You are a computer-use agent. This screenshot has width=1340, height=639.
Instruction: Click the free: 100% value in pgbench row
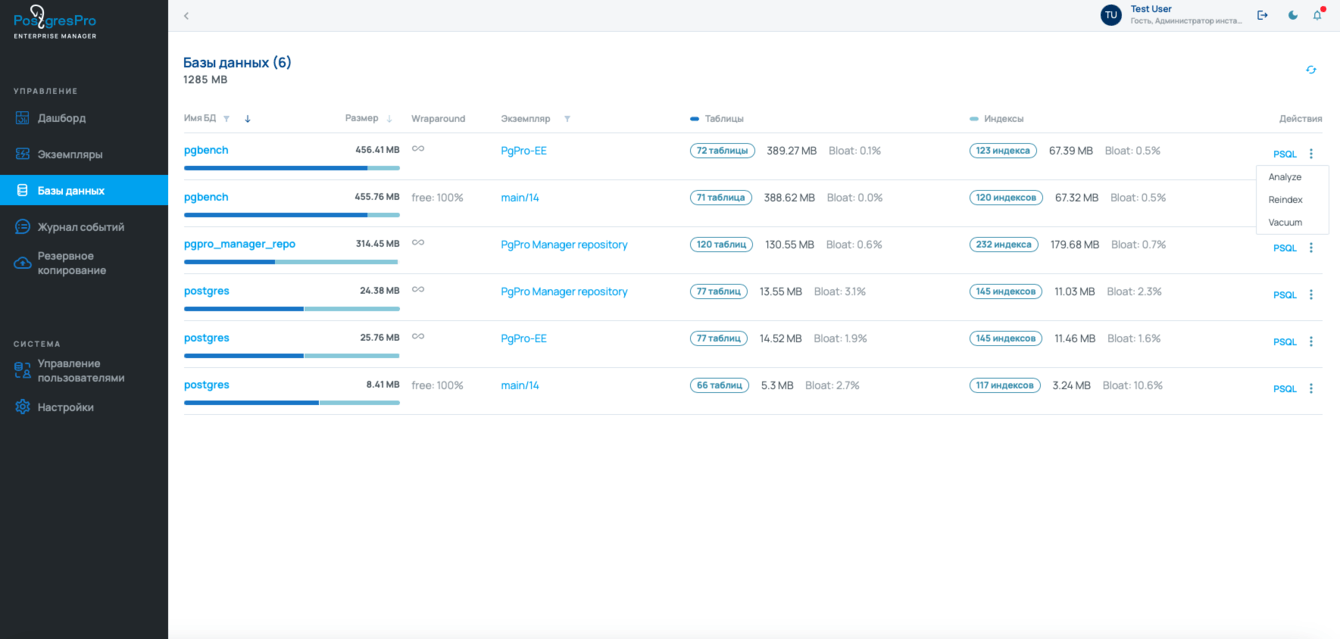point(437,198)
